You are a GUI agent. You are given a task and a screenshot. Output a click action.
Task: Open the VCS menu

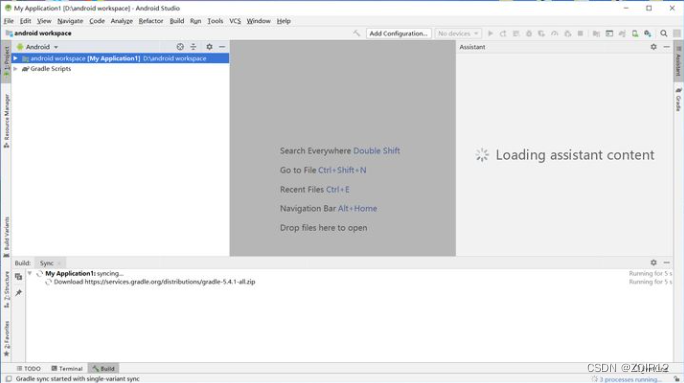point(235,21)
